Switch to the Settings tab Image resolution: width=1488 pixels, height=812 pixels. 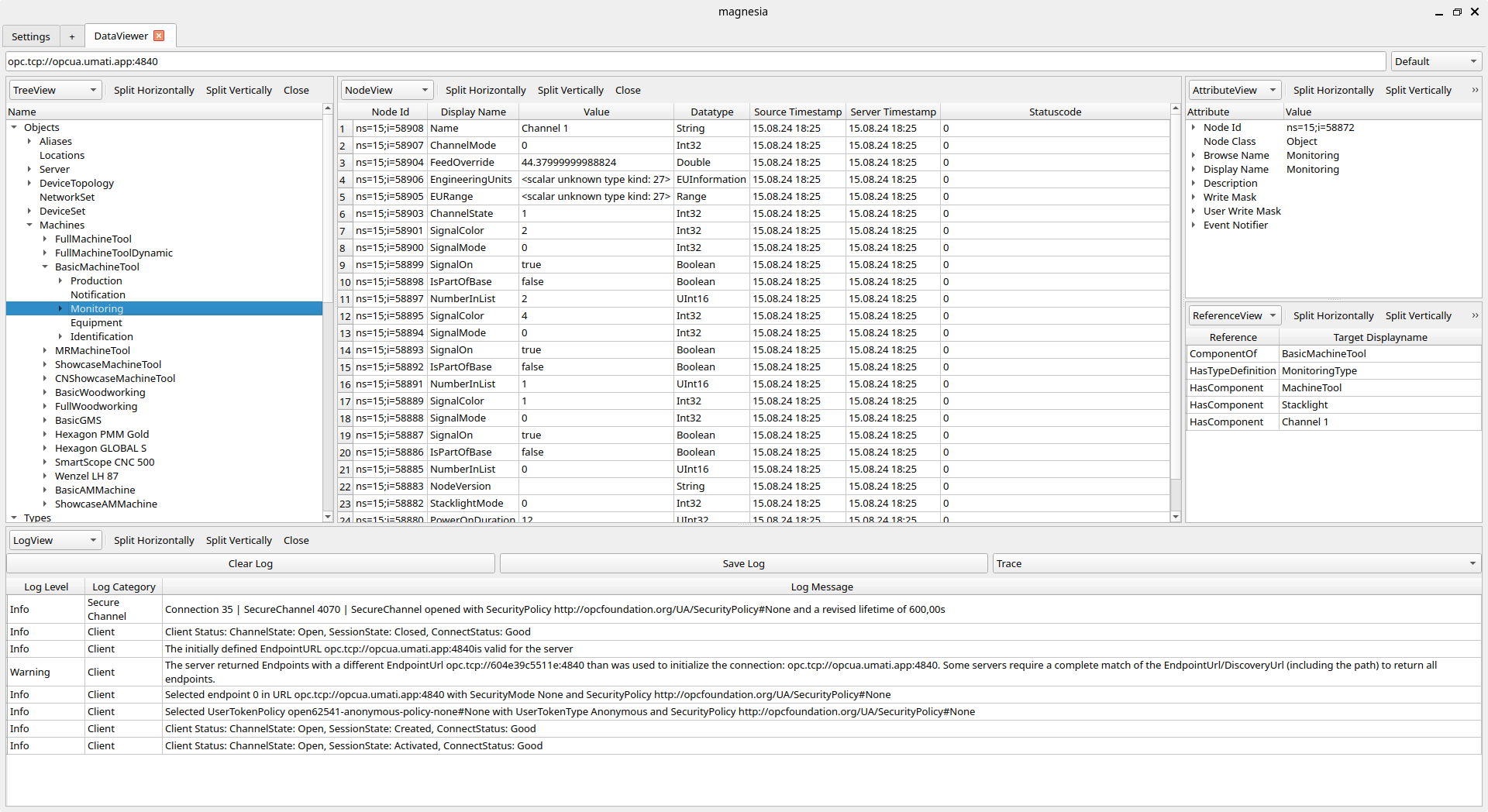tap(31, 36)
